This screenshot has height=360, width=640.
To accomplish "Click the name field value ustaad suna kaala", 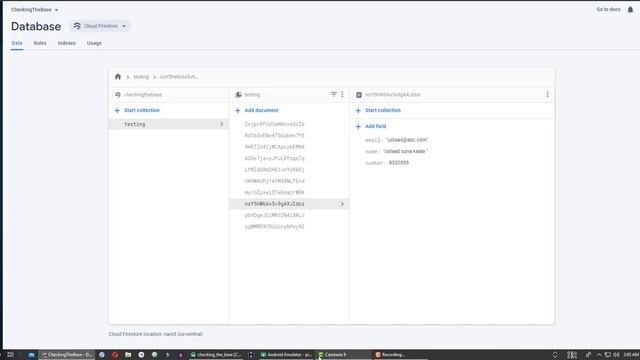I will click(x=405, y=151).
